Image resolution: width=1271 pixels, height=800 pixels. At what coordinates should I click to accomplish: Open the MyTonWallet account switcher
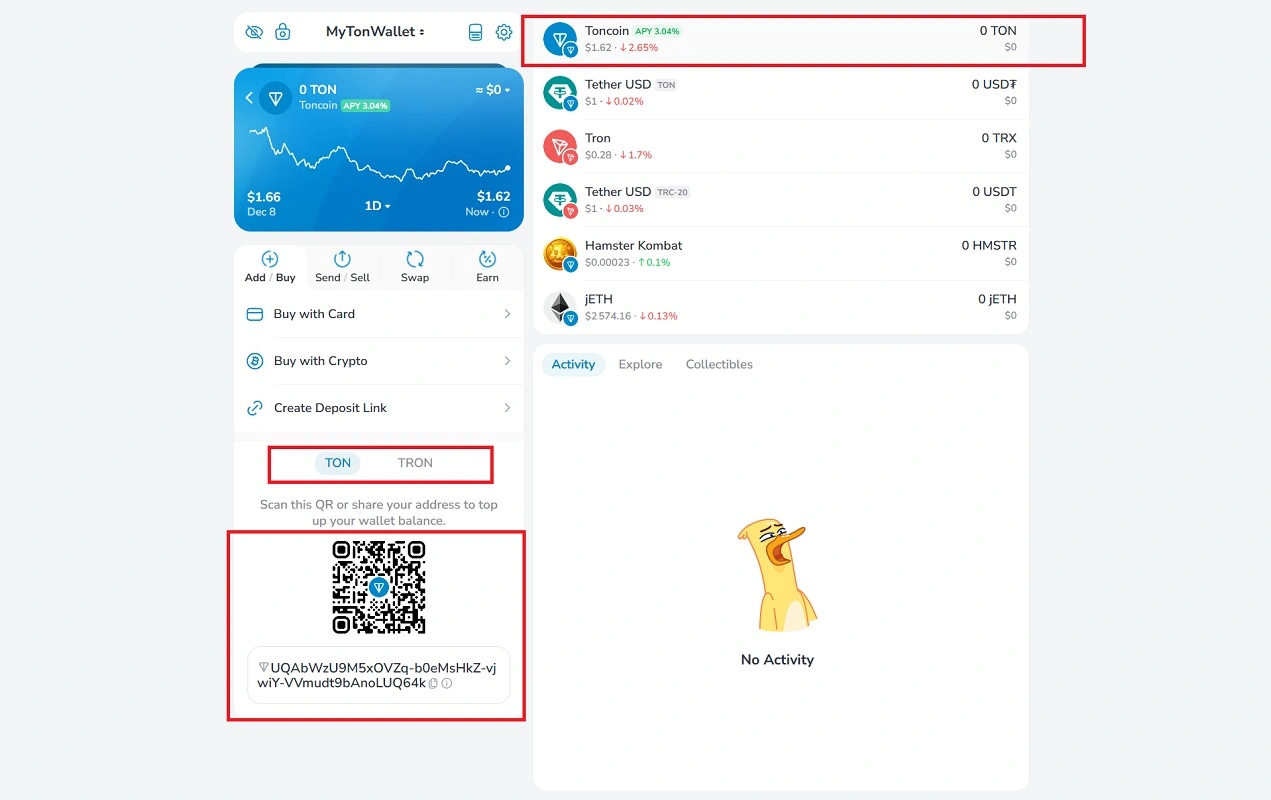pyautogui.click(x=375, y=32)
